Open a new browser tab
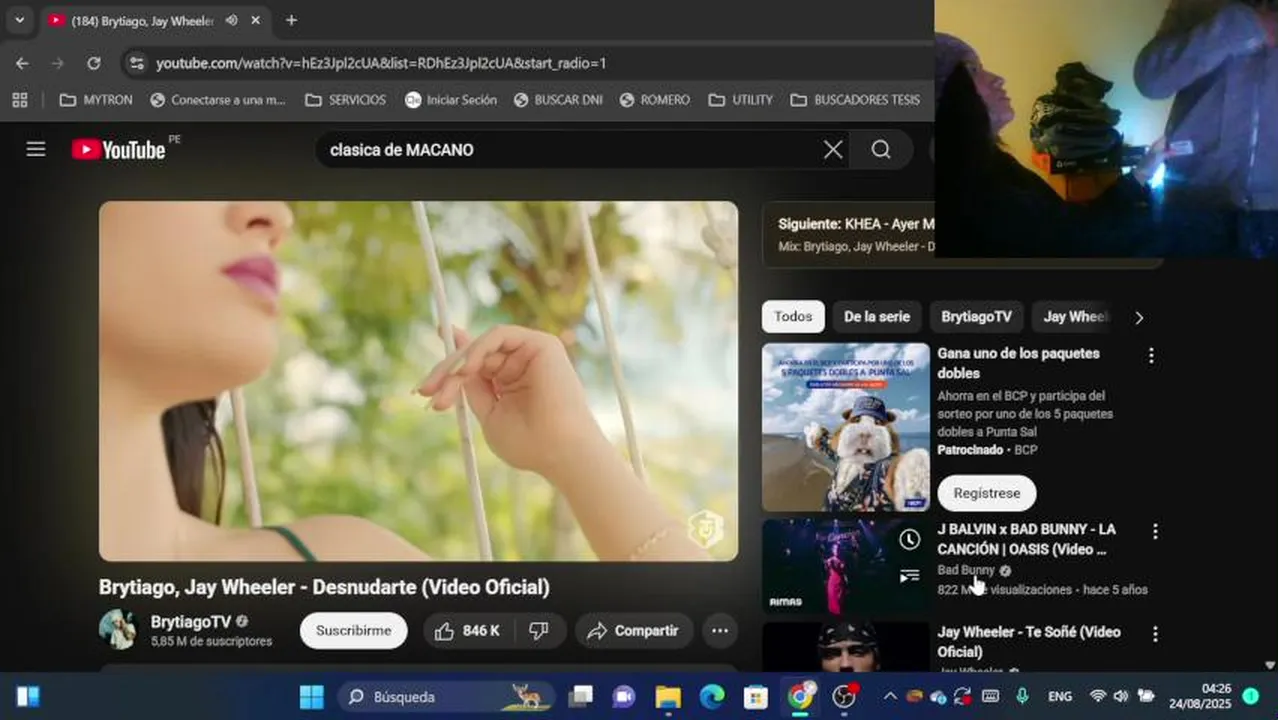1278x720 pixels. point(291,20)
